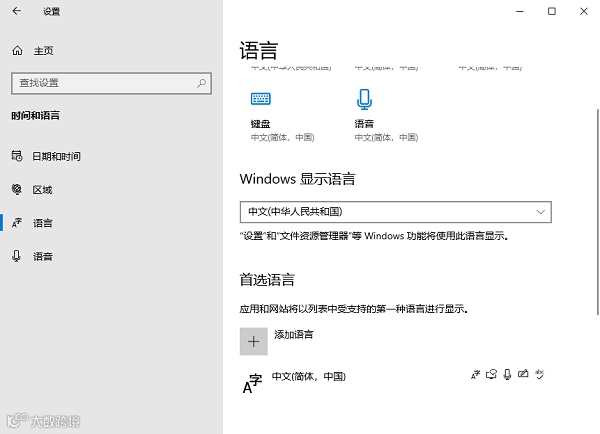Go back with the arrow icon
The width and height of the screenshot is (600, 434).
16,11
